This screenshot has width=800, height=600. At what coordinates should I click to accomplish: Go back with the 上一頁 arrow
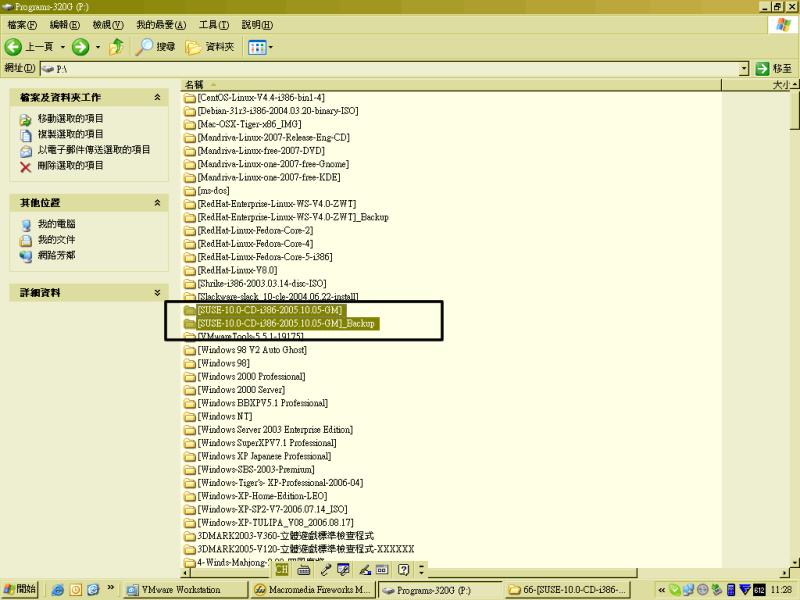click(x=29, y=47)
